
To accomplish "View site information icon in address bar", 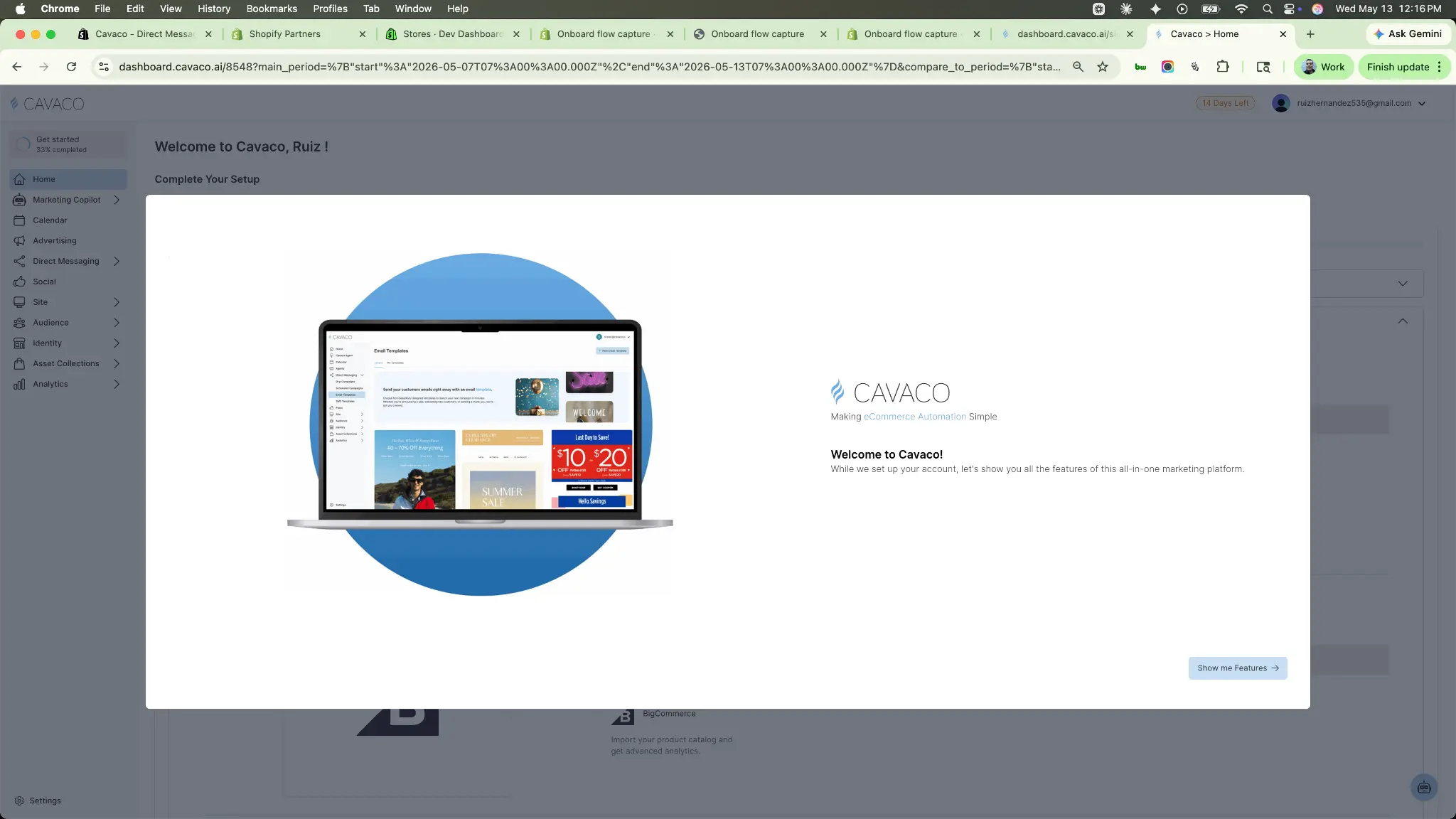I will click(x=104, y=67).
